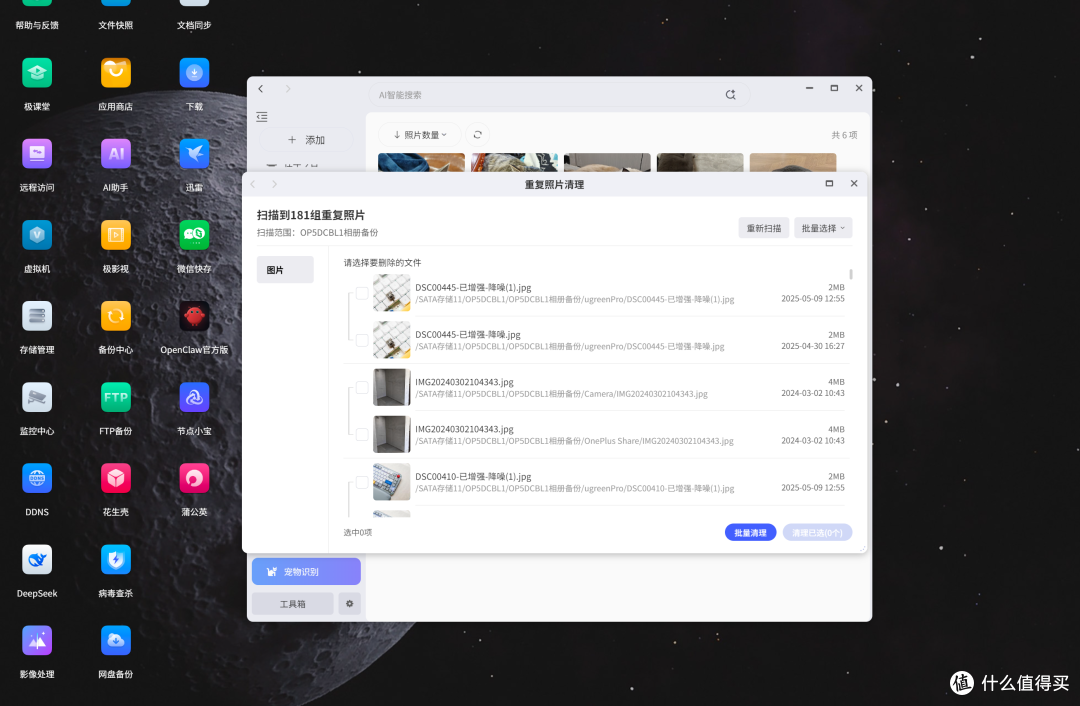The image size is (1080, 706).
Task: Launch the 网盘备份 app
Action: point(116,641)
